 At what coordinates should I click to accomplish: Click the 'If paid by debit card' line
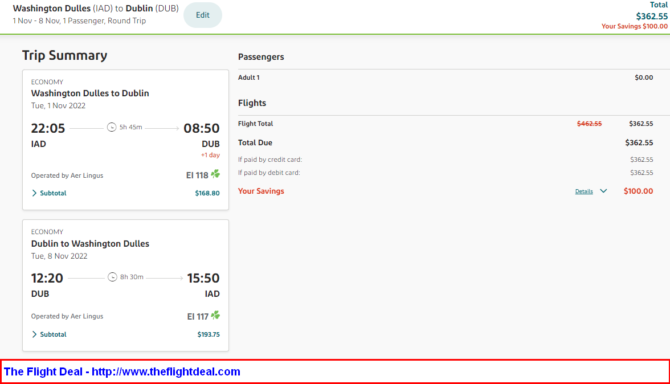point(445,173)
